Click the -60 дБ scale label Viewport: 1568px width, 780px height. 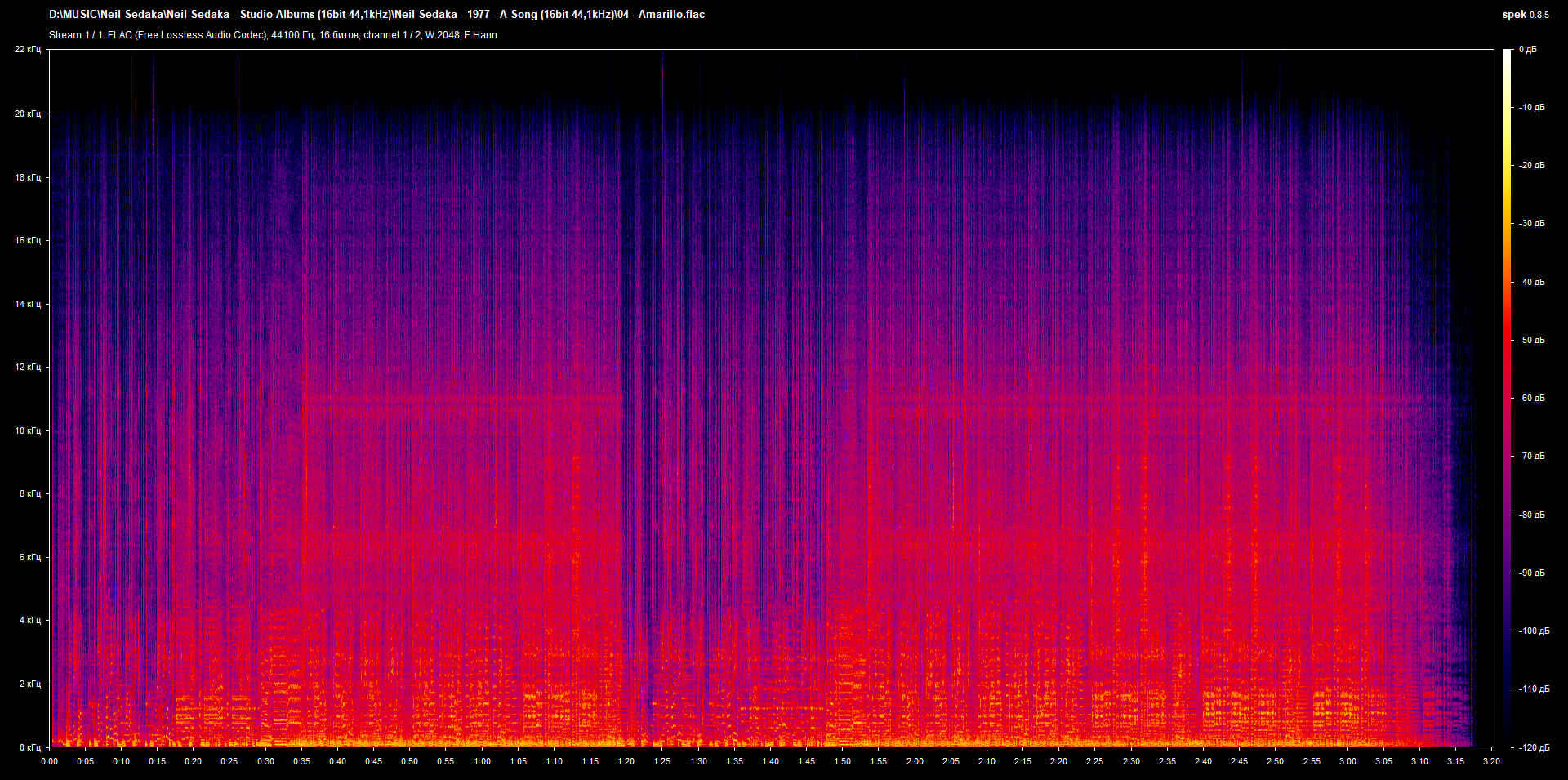click(1531, 398)
